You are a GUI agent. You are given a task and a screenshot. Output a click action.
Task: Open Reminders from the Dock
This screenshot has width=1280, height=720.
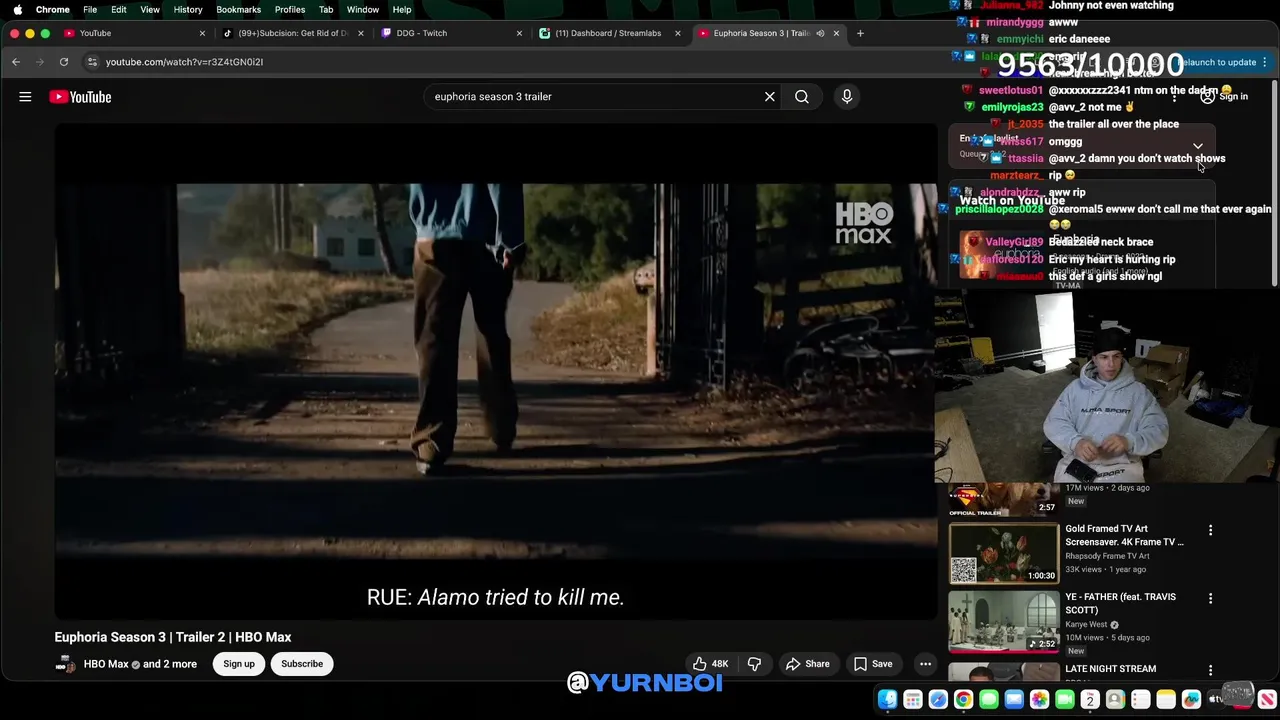[1141, 700]
